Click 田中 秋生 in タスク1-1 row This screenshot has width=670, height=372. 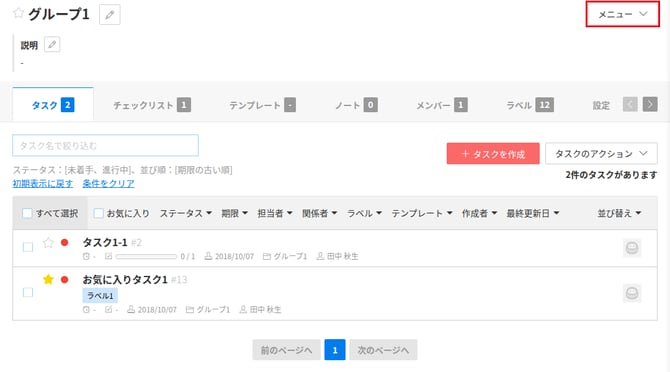338,256
